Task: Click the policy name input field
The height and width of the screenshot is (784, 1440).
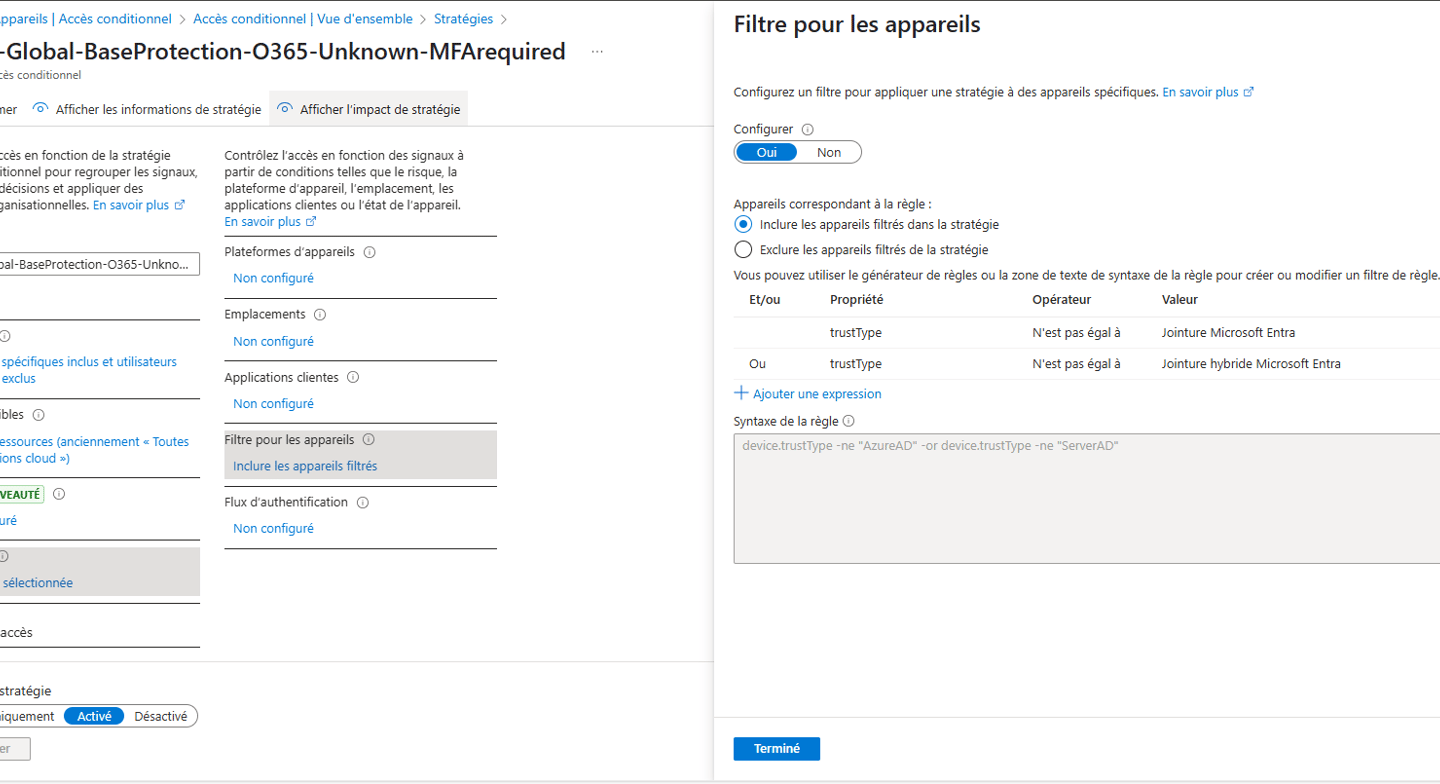Action: click(98, 264)
